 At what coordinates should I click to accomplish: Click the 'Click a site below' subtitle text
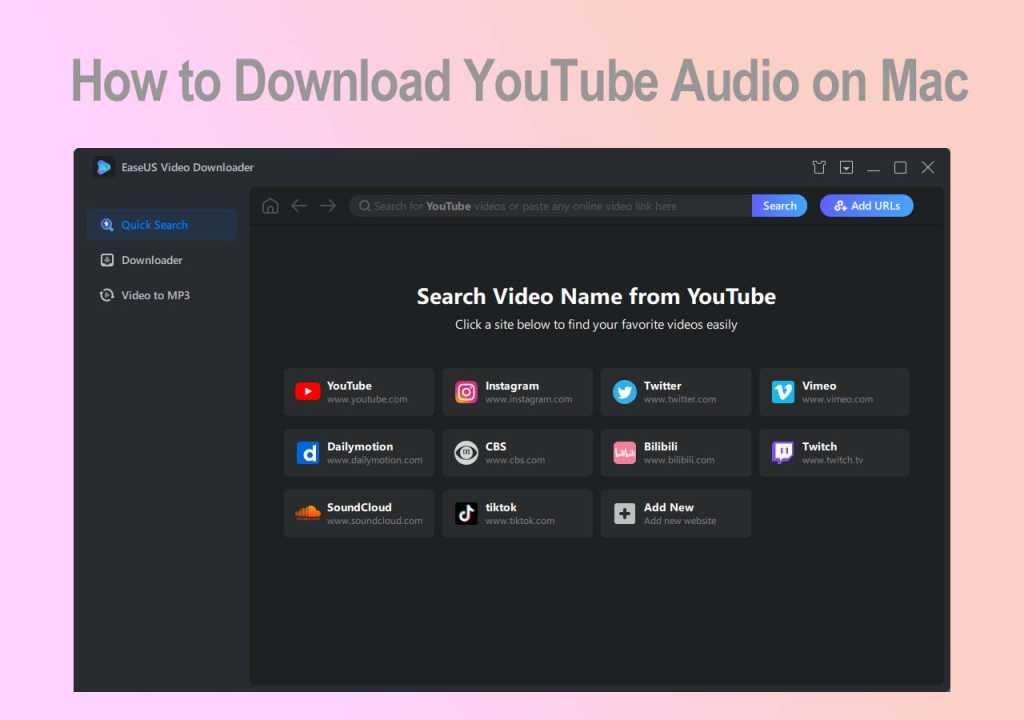596,325
